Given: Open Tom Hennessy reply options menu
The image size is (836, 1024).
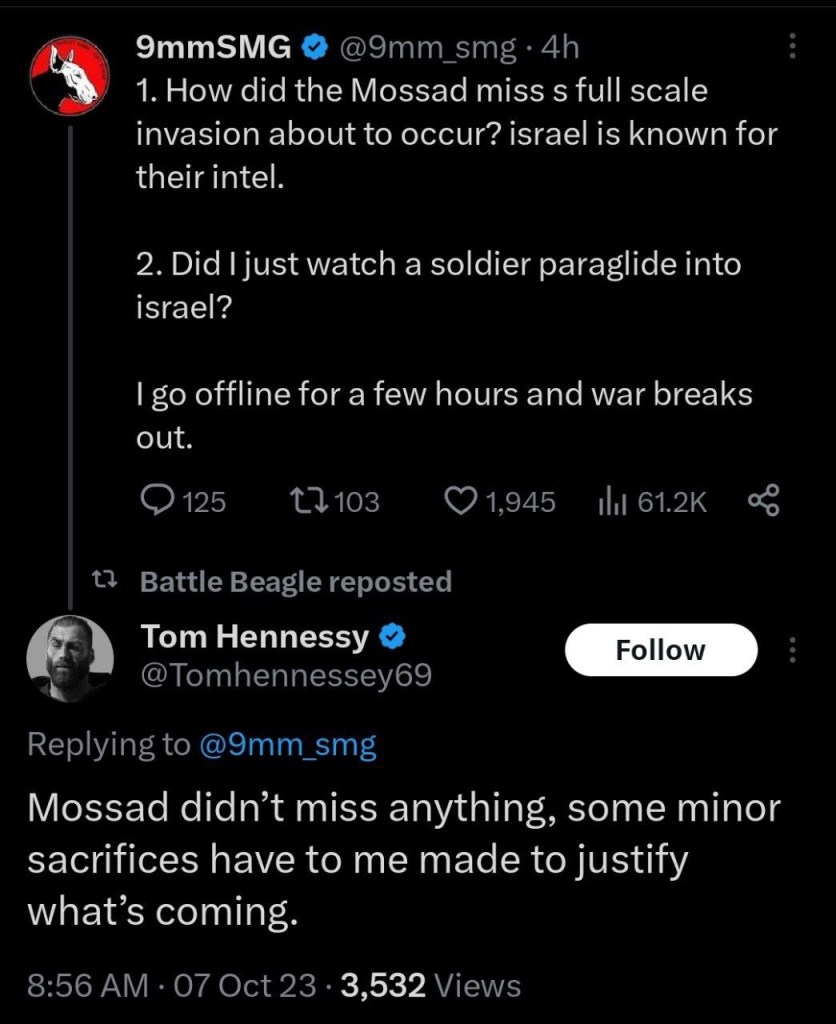Looking at the screenshot, I should coord(793,651).
